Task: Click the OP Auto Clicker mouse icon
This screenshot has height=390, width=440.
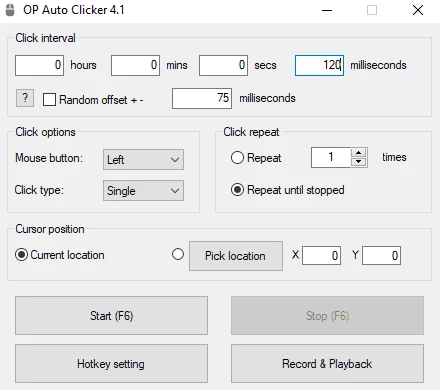Action: tap(11, 10)
